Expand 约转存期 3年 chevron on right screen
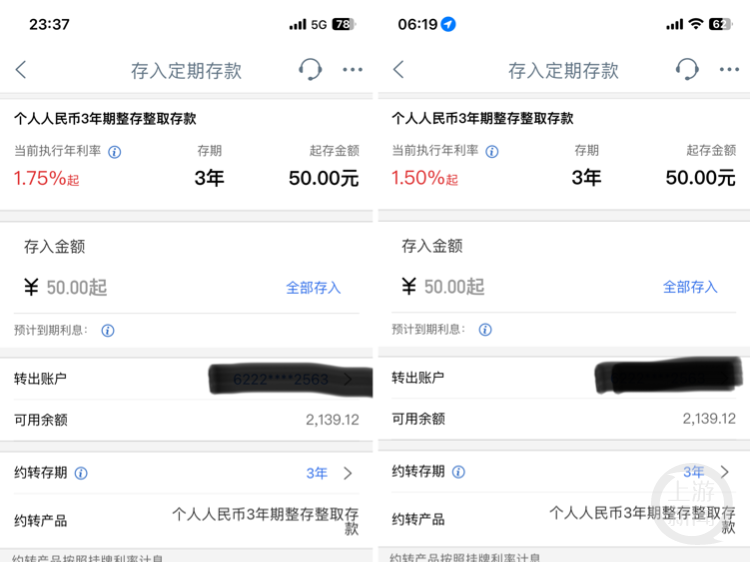This screenshot has height=562, width=750. pos(724,472)
